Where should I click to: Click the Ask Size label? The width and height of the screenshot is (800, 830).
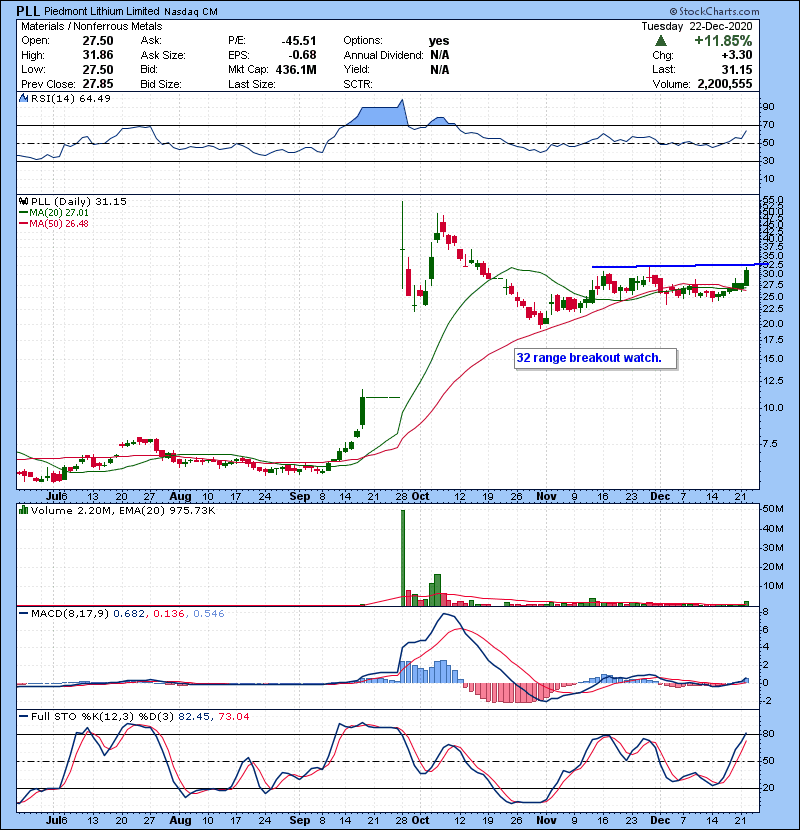point(163,55)
